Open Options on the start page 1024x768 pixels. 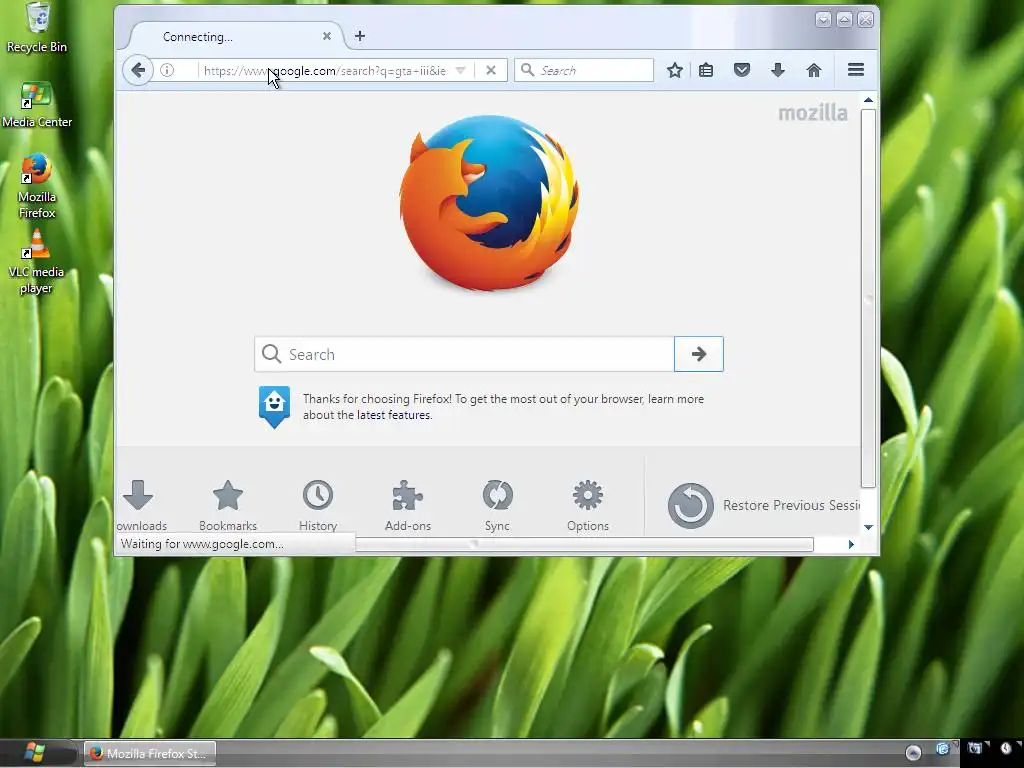click(588, 505)
